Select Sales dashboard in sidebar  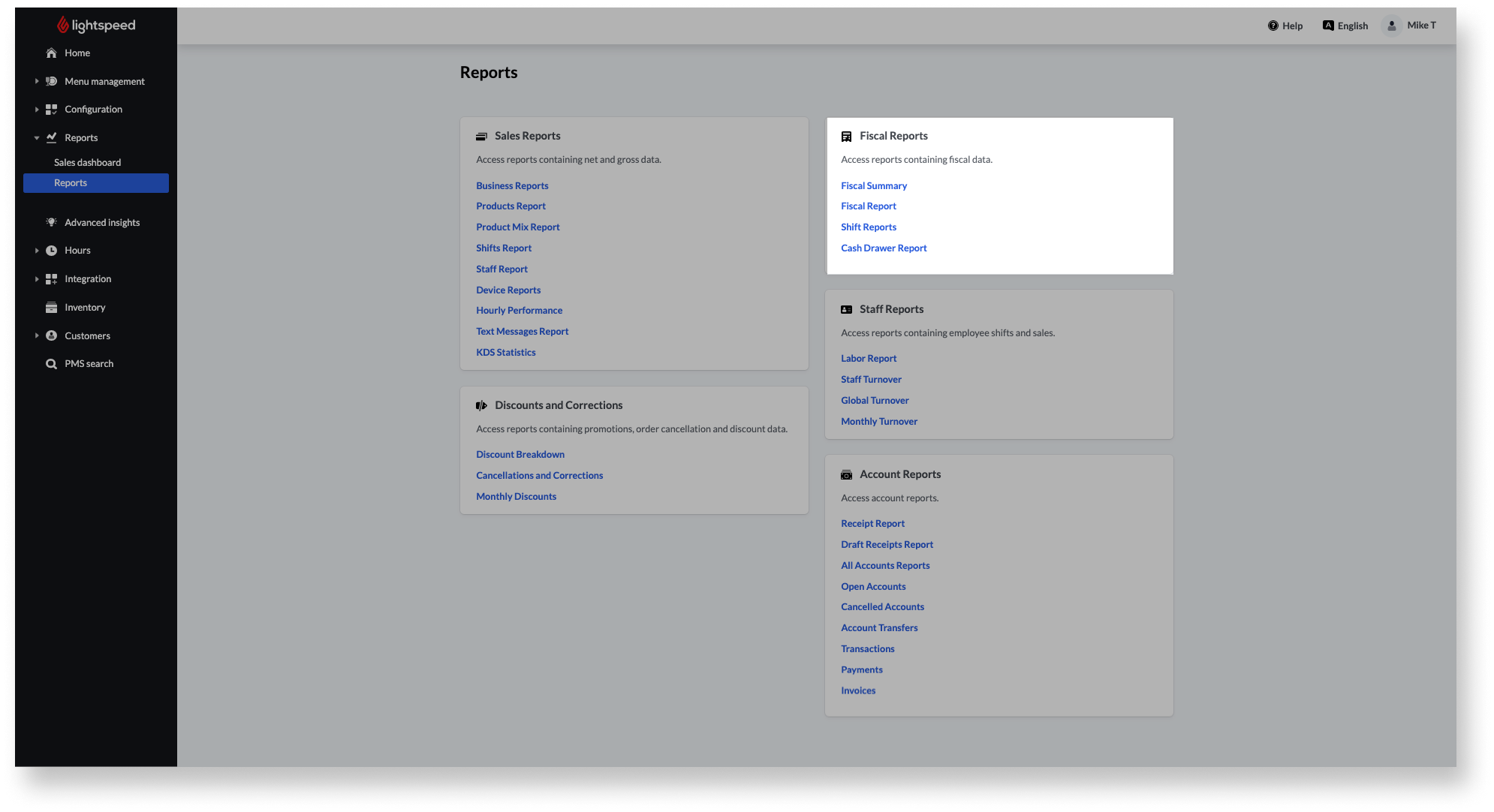point(87,163)
